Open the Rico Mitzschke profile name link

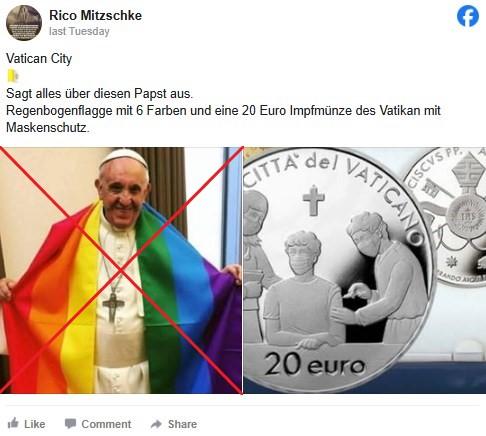point(95,15)
